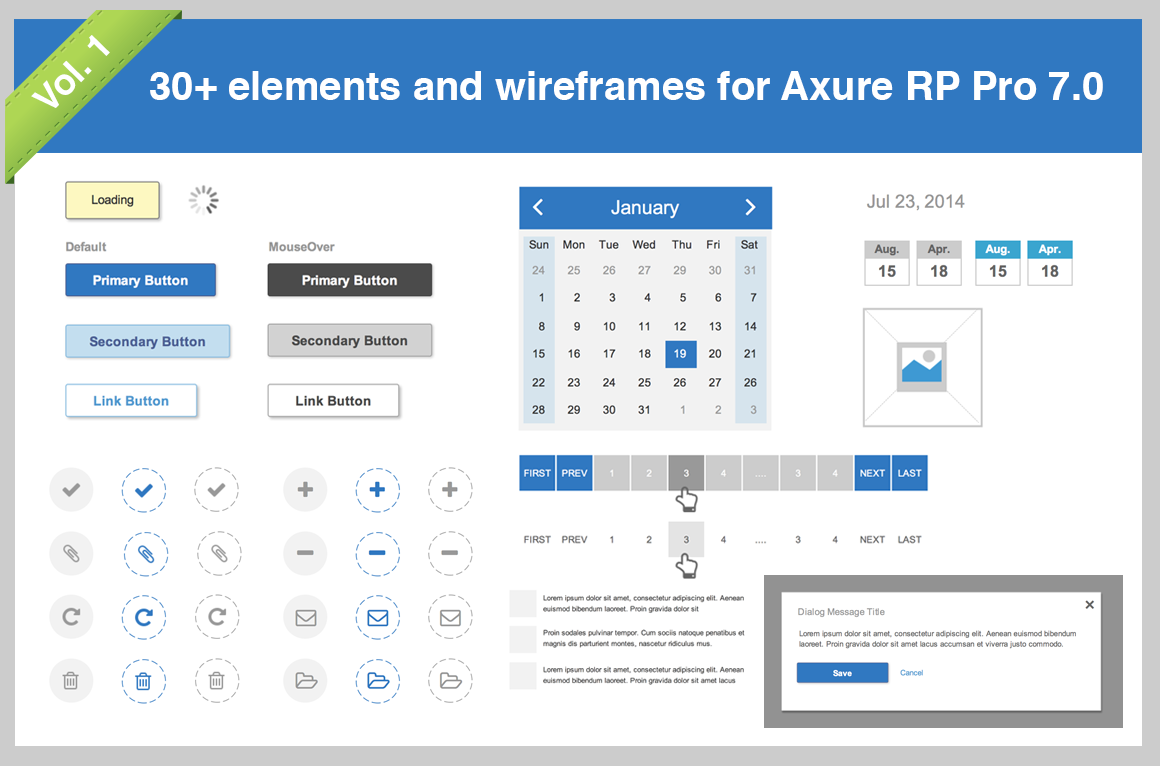Select January 19 in the calendar
Screen dimensions: 1160x766
click(x=680, y=354)
